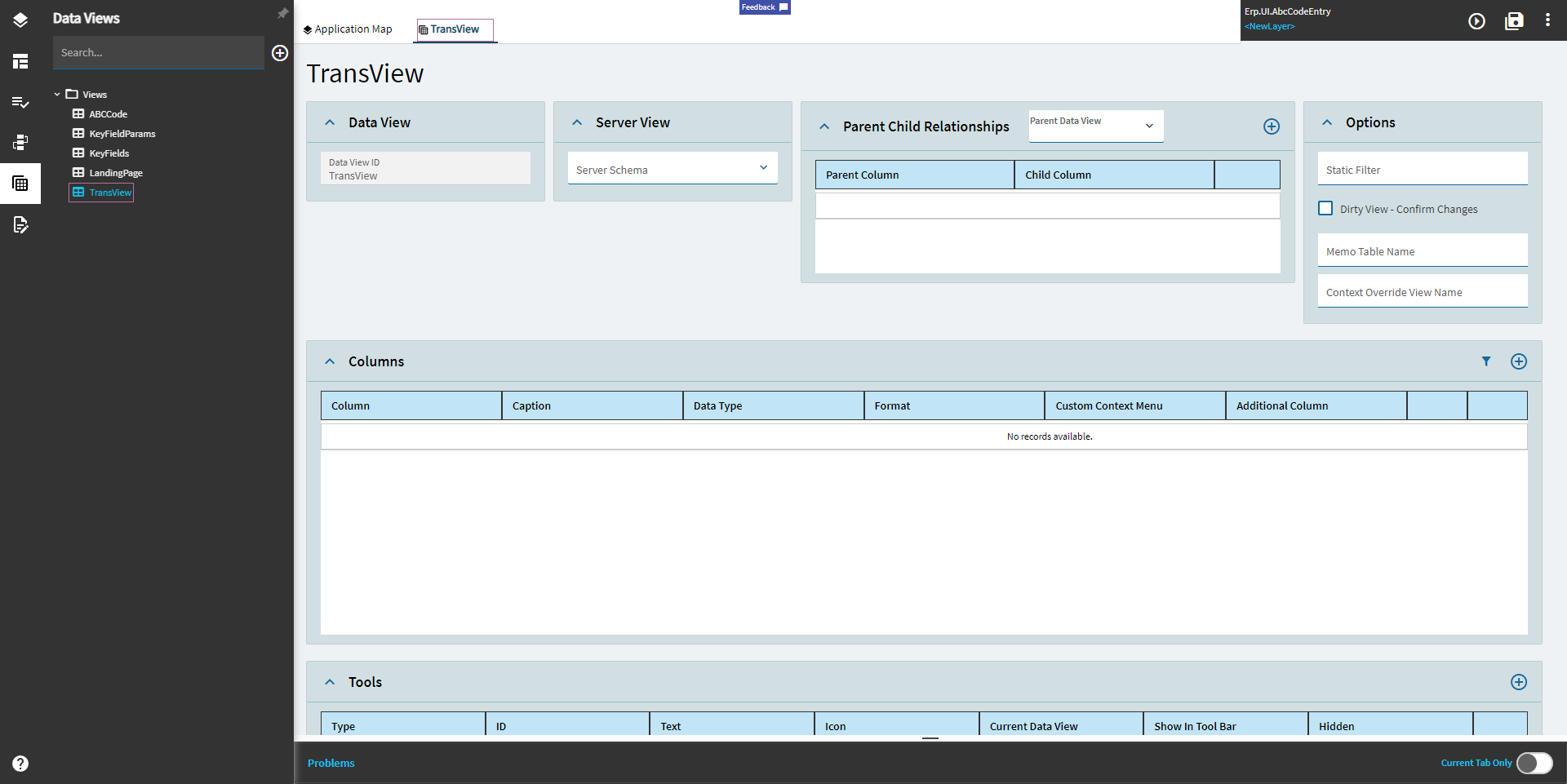Open the layers icon in the sidebar

[x=20, y=20]
